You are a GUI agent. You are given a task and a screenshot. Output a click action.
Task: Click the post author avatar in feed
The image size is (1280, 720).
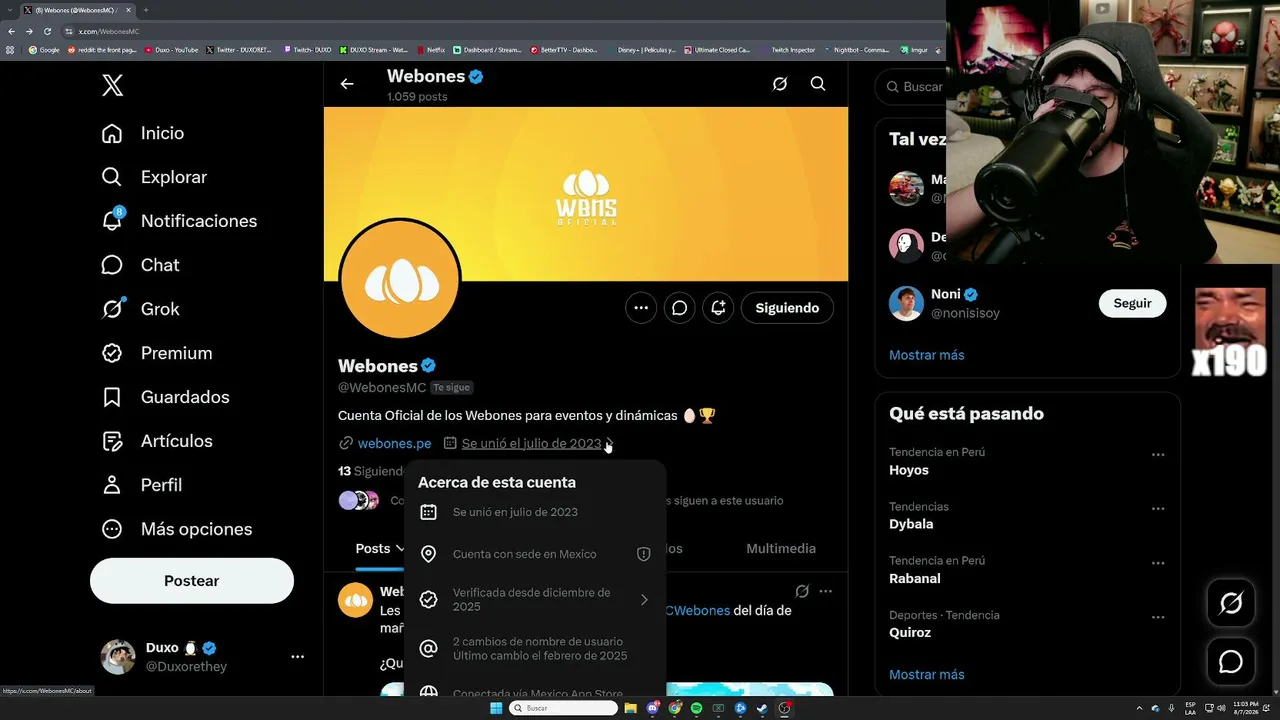click(355, 600)
